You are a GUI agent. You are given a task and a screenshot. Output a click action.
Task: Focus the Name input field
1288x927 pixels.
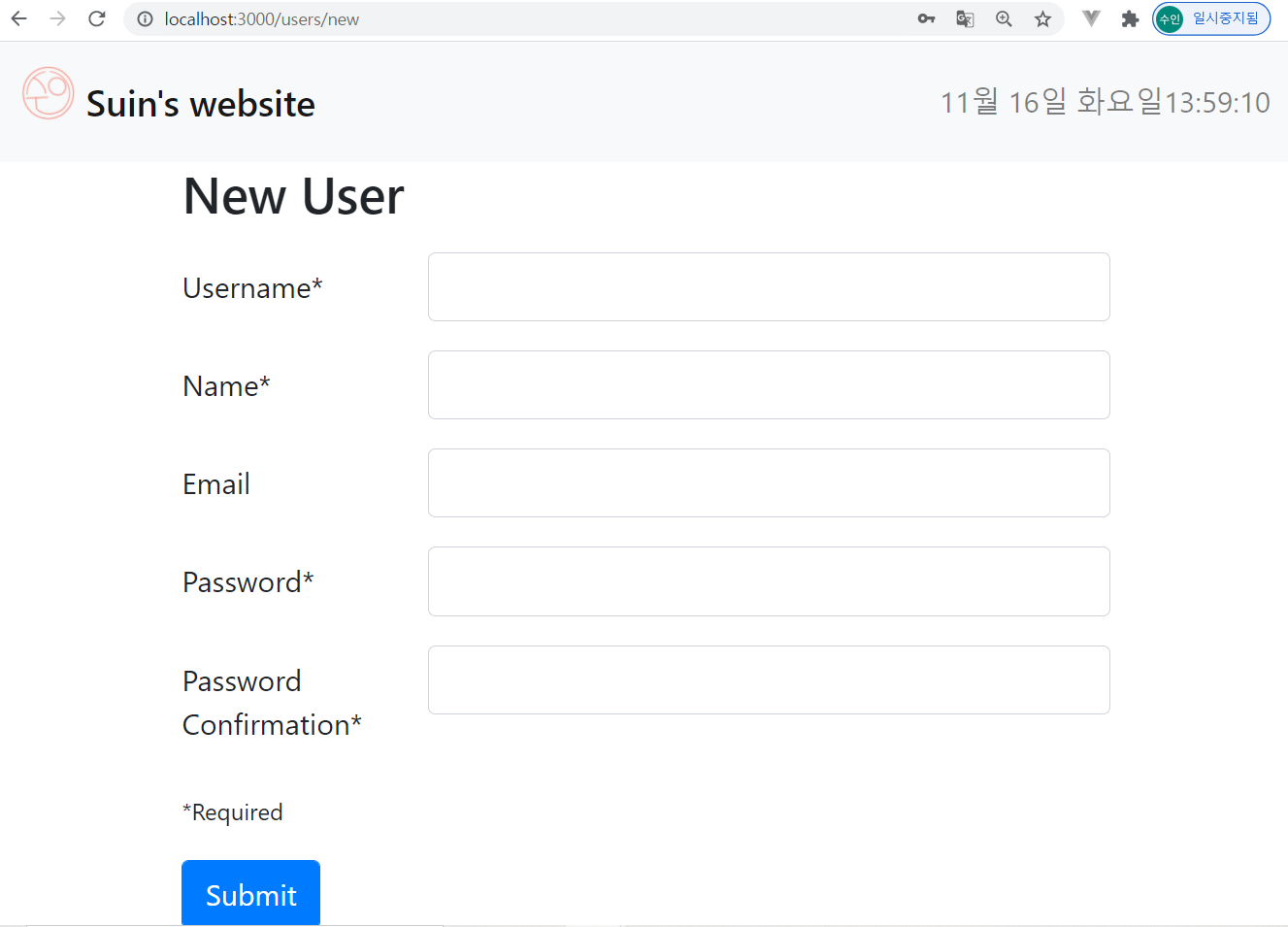(x=769, y=384)
